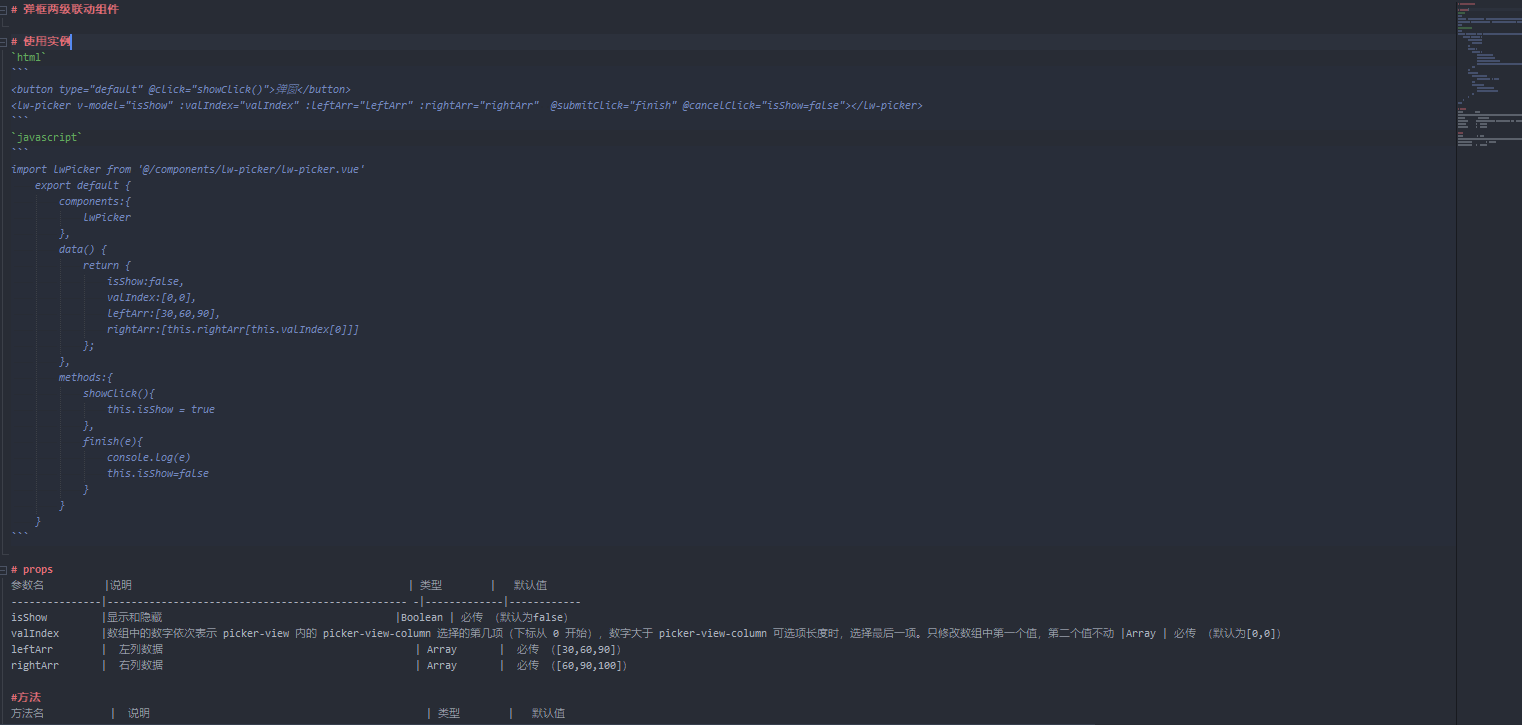The image size is (1522, 725).
Task: Click the 'showClick(){' line
Action: pyautogui.click(x=119, y=393)
